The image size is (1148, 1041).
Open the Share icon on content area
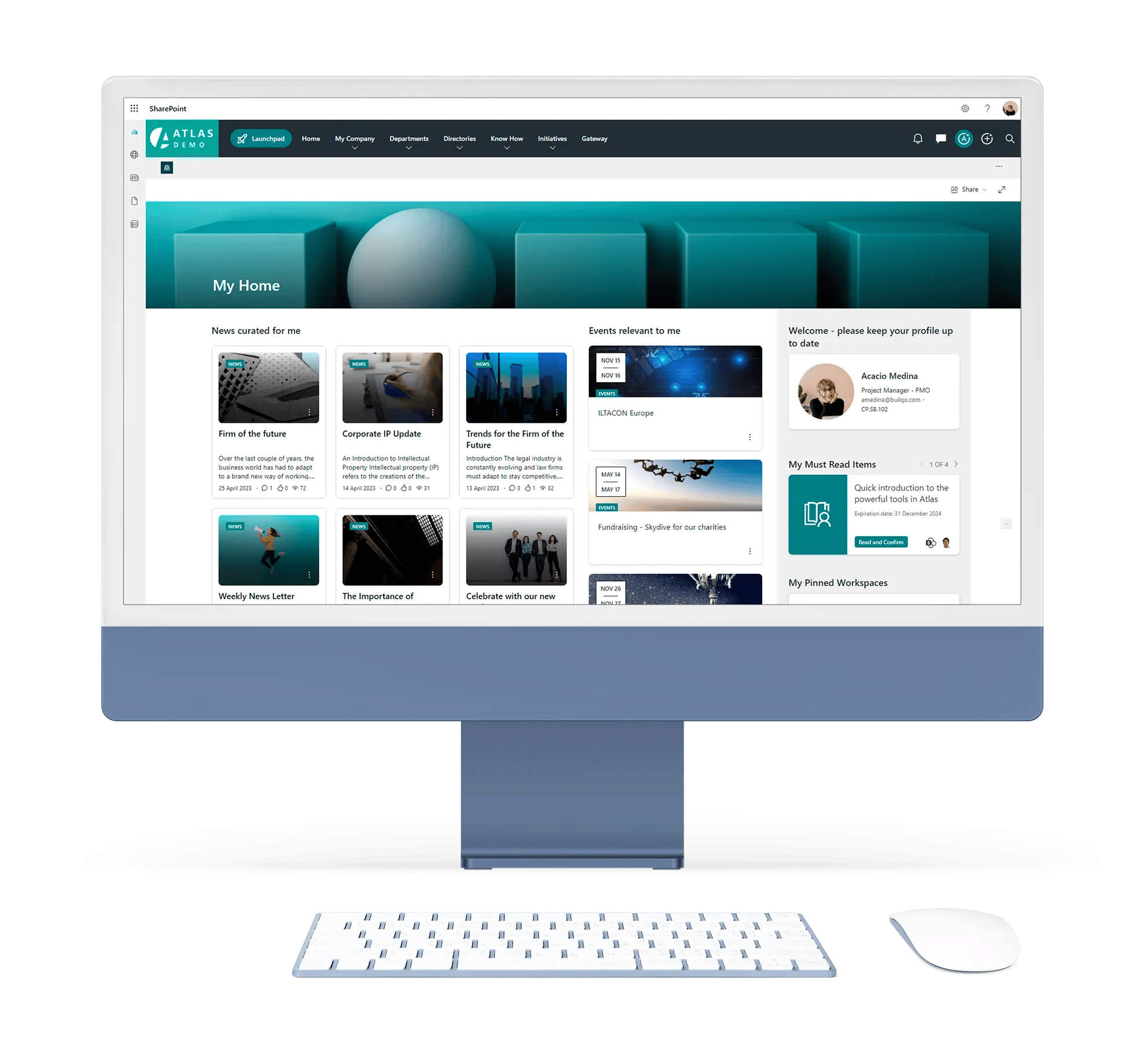pos(952,191)
